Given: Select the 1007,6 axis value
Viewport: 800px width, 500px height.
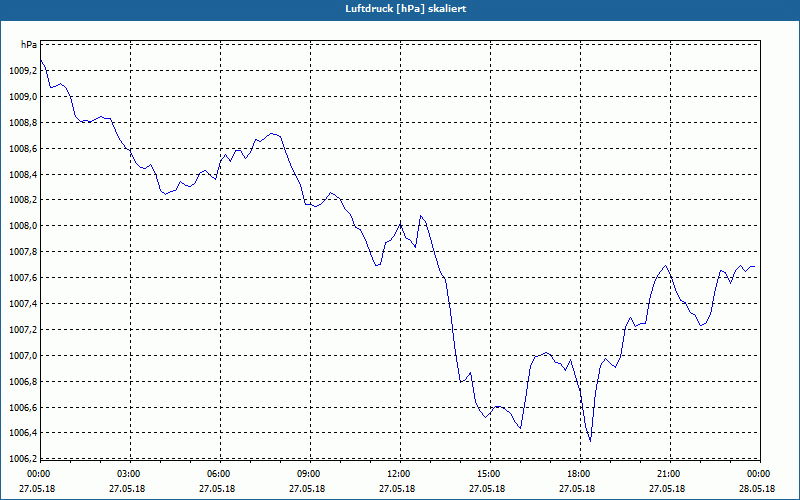Looking at the screenshot, I should click(23, 278).
